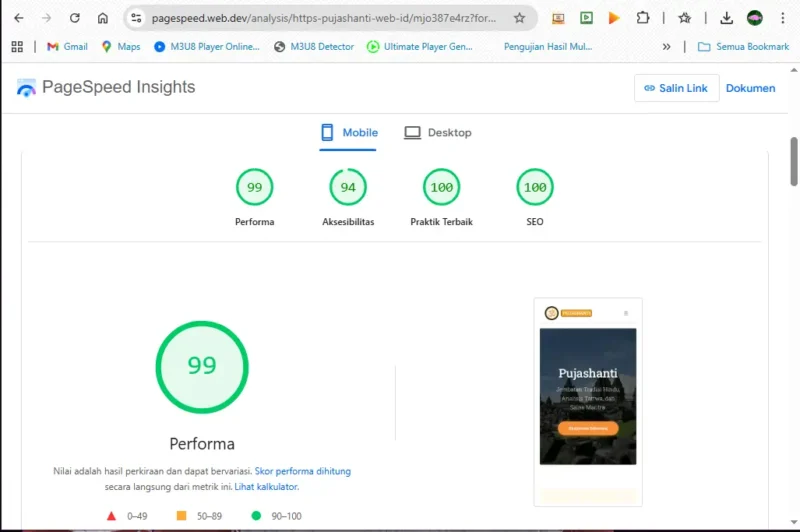800x532 pixels.
Task: Jump to the Aksesibilitas score gauge 94
Action: pos(348,187)
